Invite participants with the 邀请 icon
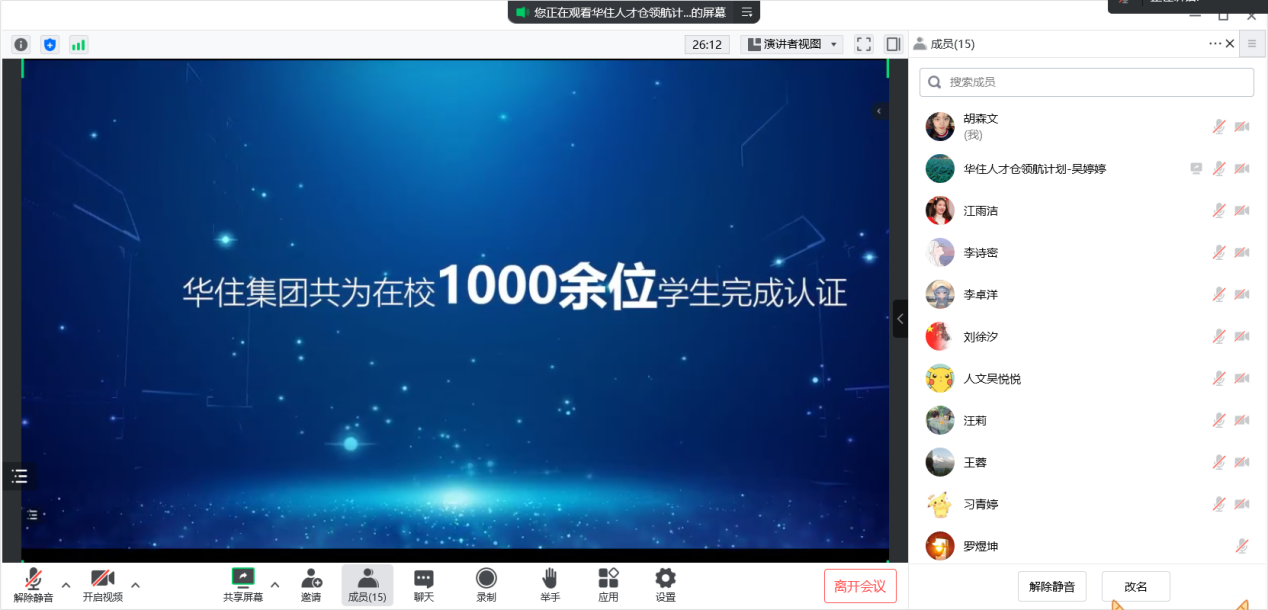Image resolution: width=1268 pixels, height=610 pixels. 310,585
